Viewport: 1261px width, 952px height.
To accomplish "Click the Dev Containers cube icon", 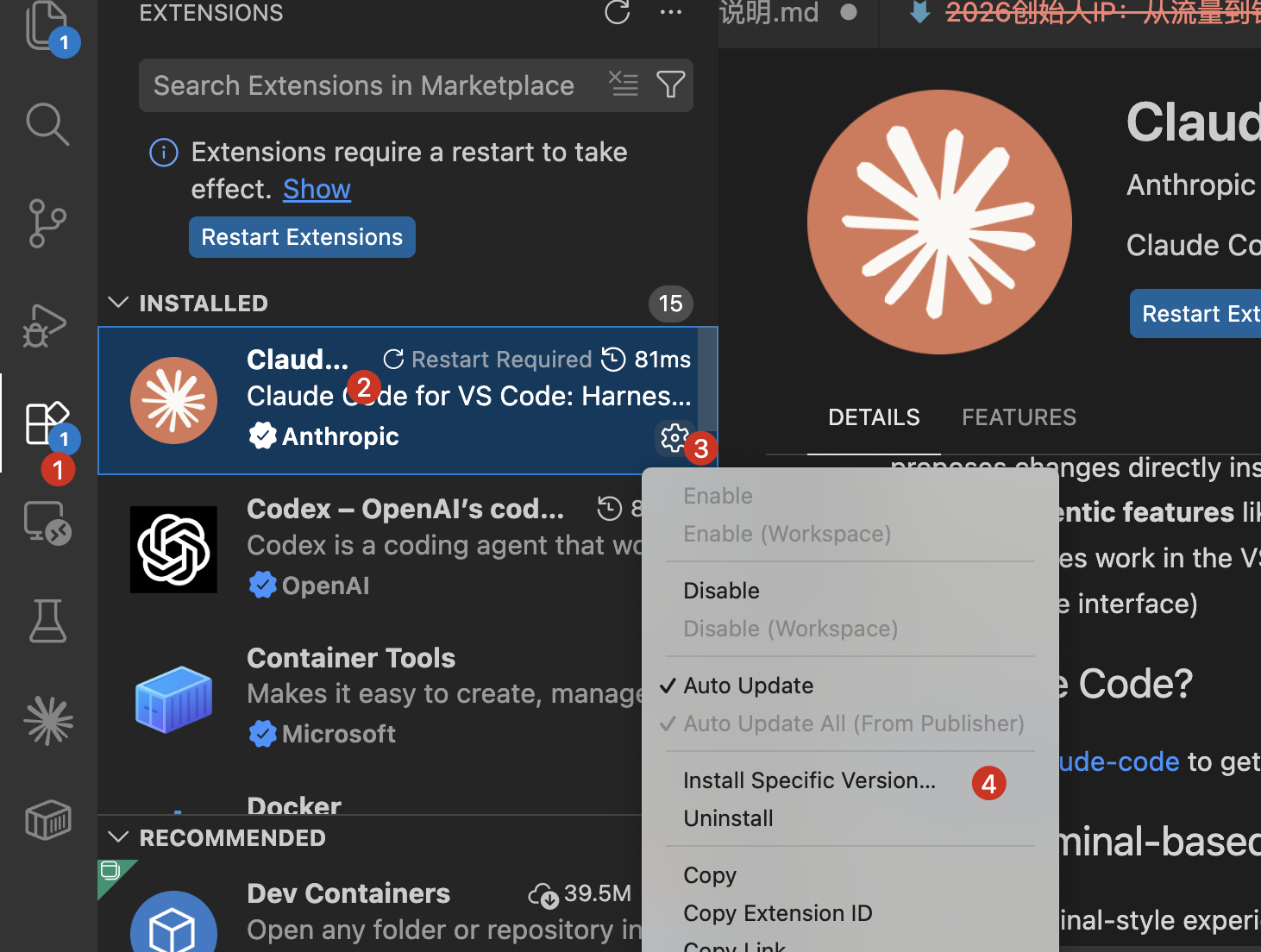I will tap(173, 922).
